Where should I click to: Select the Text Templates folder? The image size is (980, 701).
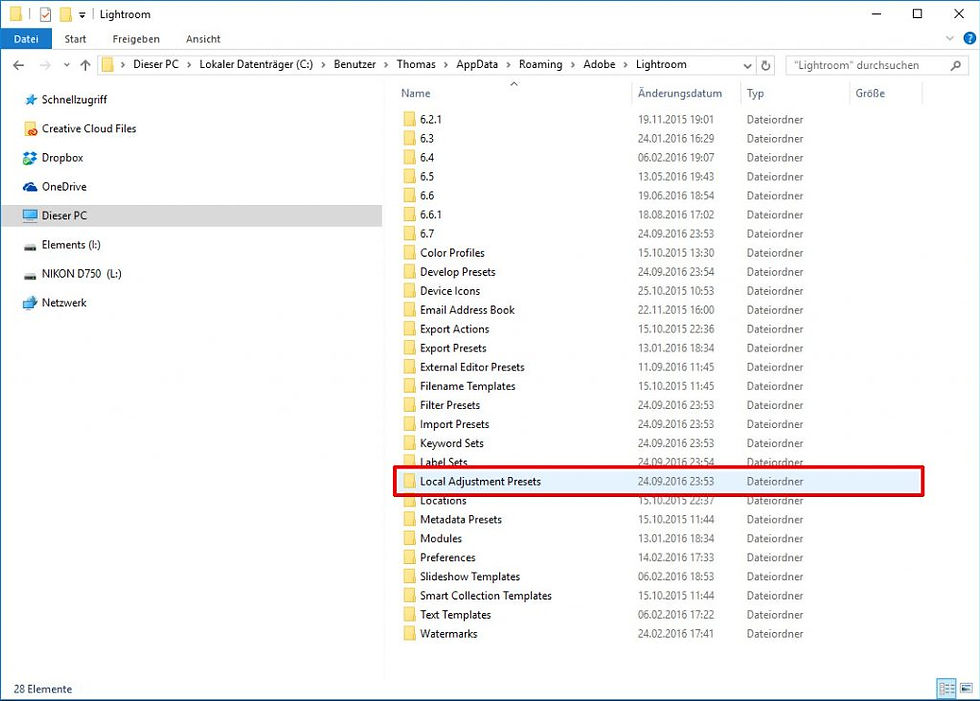455,615
